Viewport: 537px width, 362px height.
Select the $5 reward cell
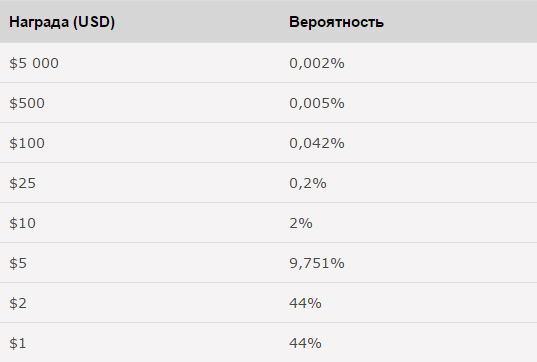pyautogui.click(x=18, y=264)
